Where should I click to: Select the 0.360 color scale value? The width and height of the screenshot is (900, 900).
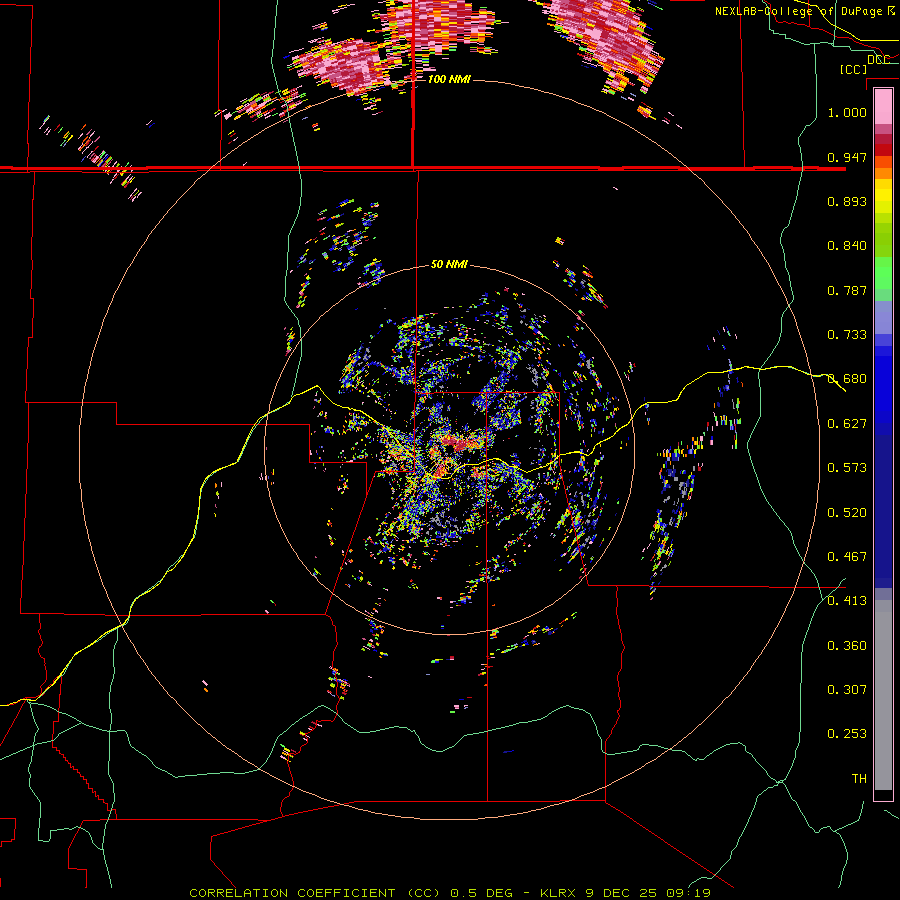847,646
